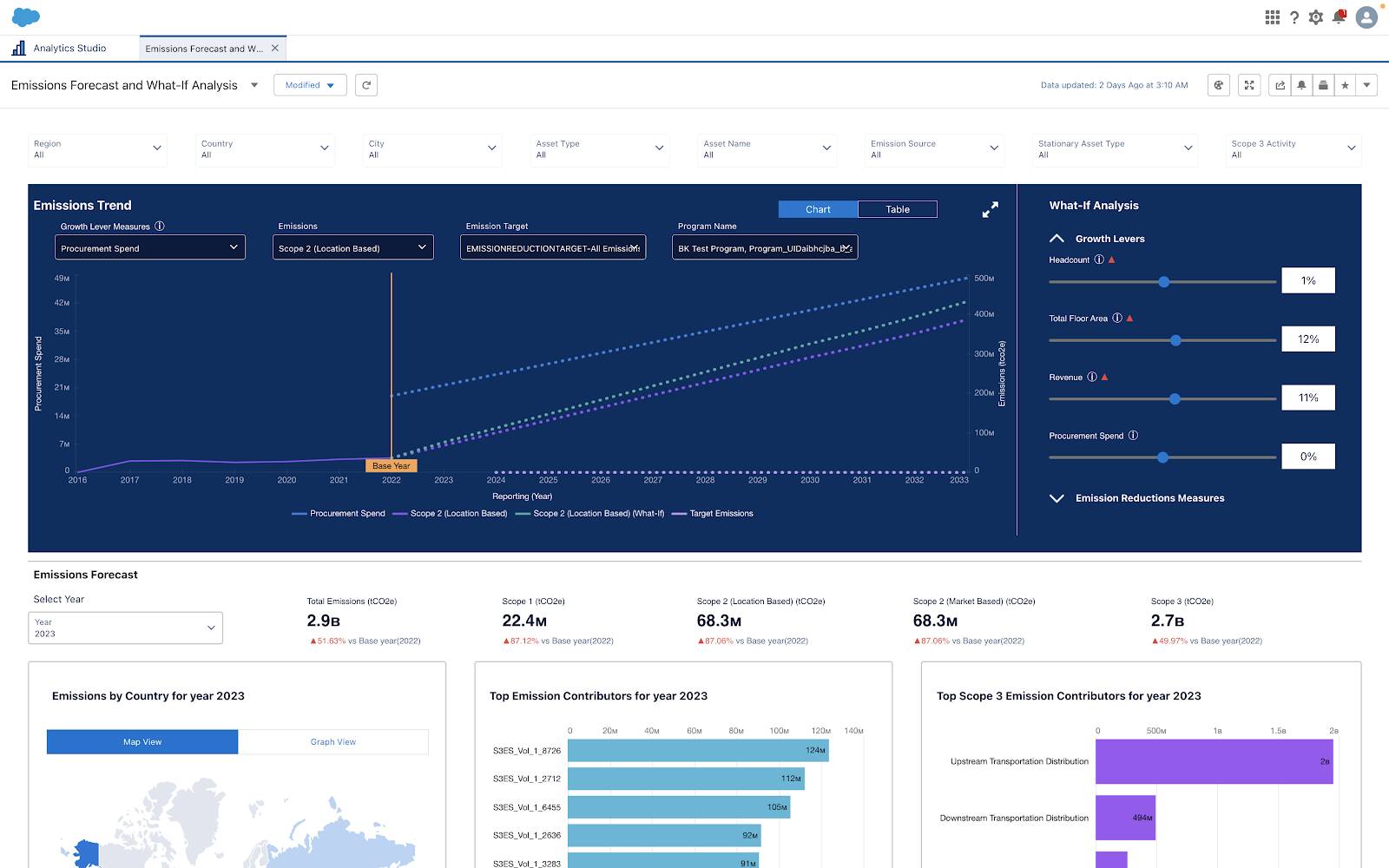Refresh the dashboard with reload icon

coord(366,85)
